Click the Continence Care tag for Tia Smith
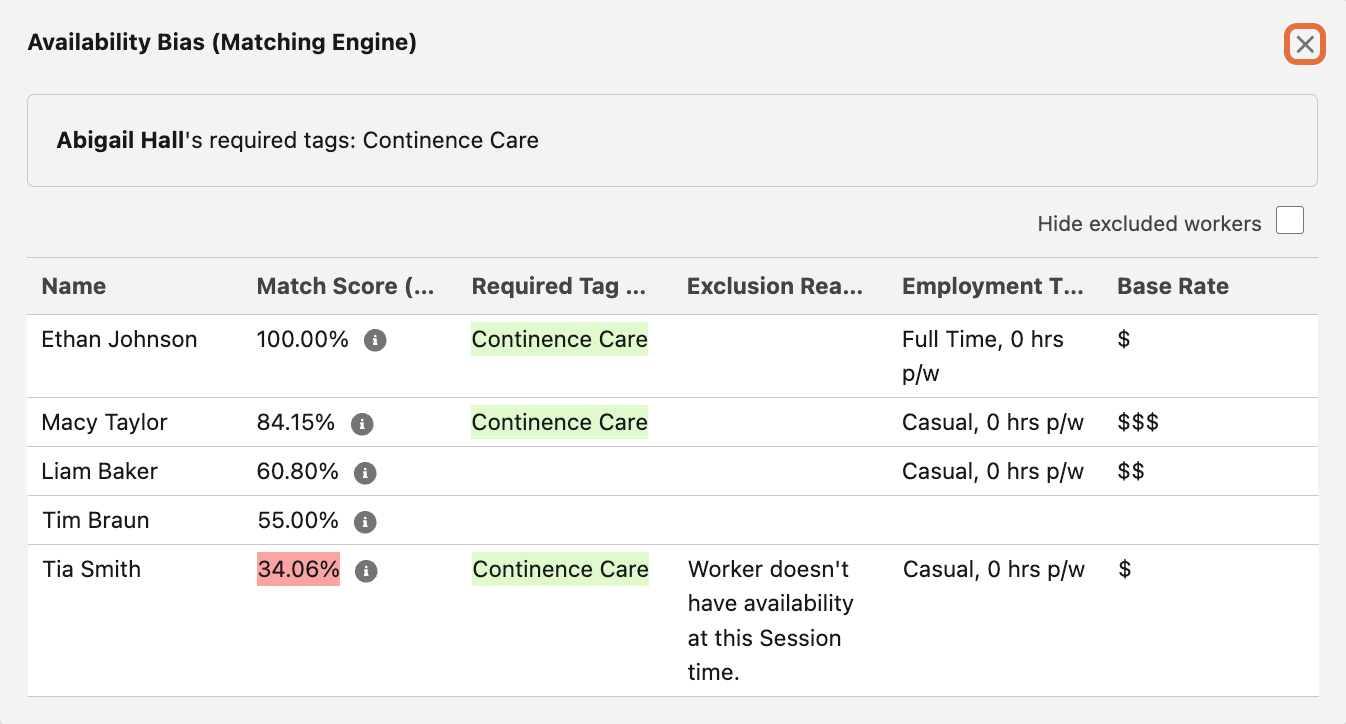This screenshot has height=724, width=1346. pyautogui.click(x=560, y=569)
